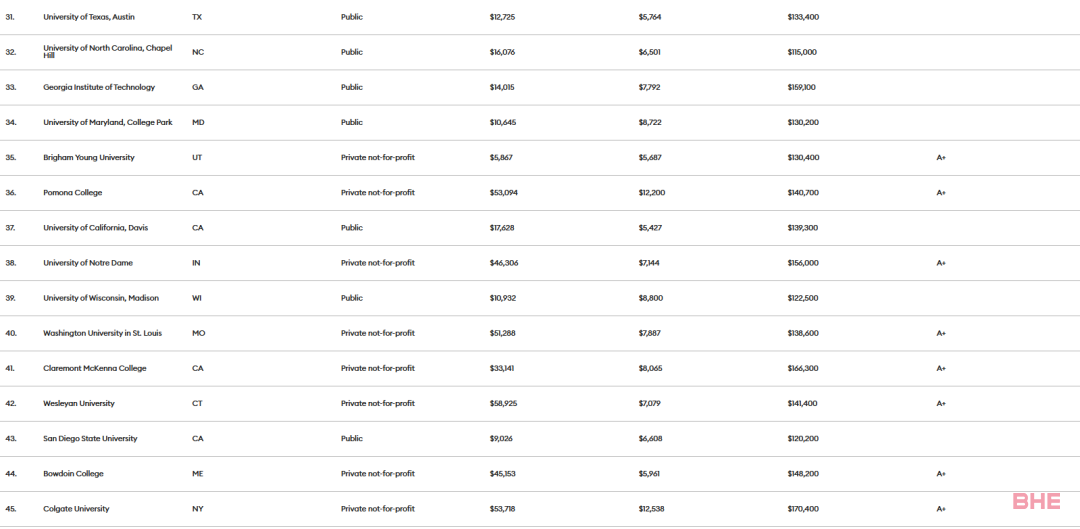The height and width of the screenshot is (529, 1080).
Task: Click the BHE watermark logo
Action: tap(1037, 501)
